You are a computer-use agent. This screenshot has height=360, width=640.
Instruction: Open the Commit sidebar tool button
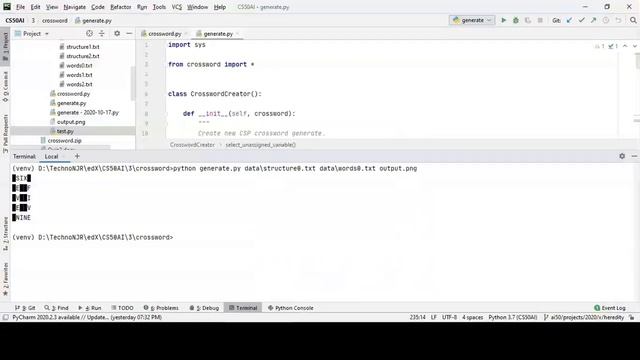5,86
